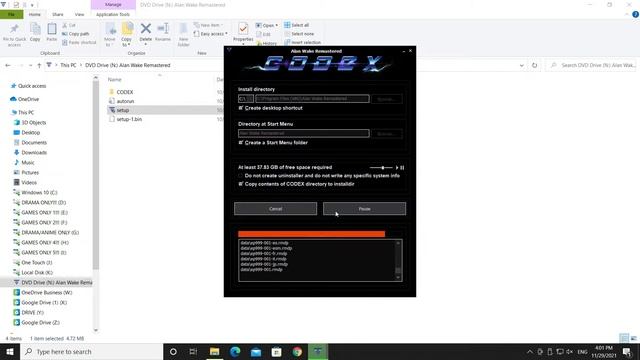Image resolution: width=640 pixels, height=360 pixels.
Task: Click the Refresh button in address bar
Action: click(x=534, y=65)
